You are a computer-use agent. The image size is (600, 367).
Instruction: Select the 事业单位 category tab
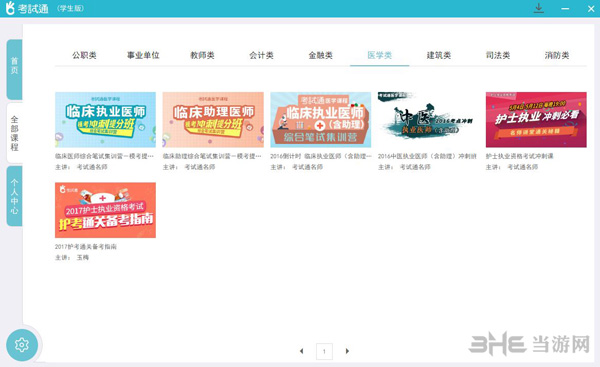[x=143, y=55]
